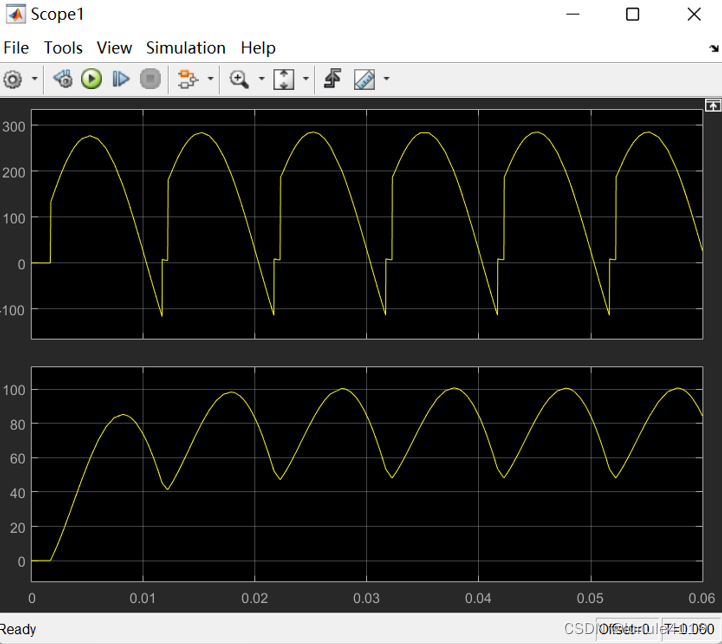Click the 0.01 time axis label
The image size is (722, 644).
point(142,598)
